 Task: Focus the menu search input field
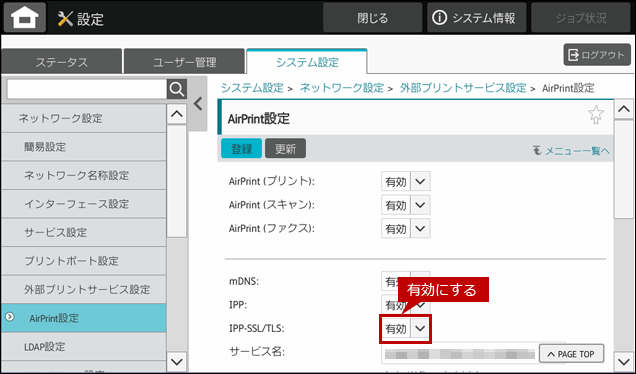coord(87,89)
